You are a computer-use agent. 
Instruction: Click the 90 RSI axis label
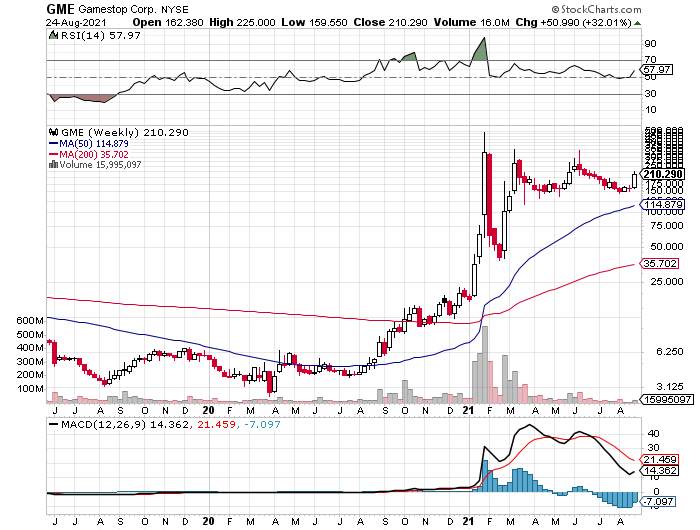(650, 43)
